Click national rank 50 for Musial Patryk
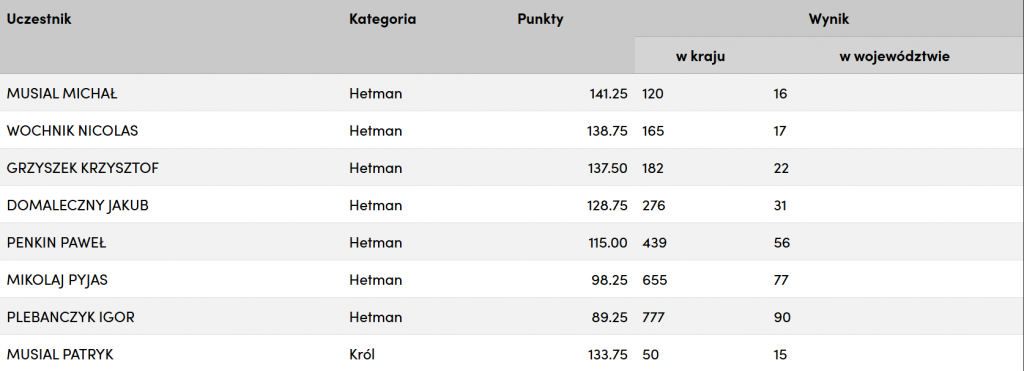 click(650, 355)
